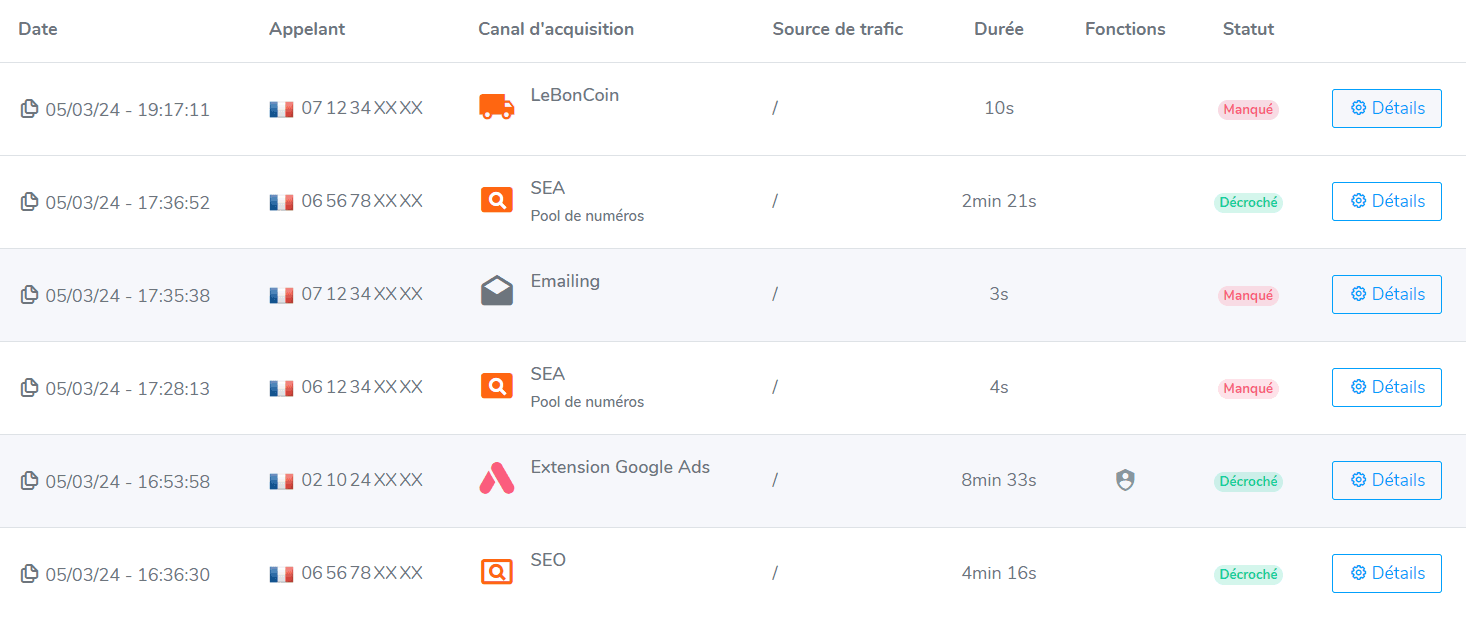Click the Manqué badge on the 19:17:11 call

[1248, 110]
